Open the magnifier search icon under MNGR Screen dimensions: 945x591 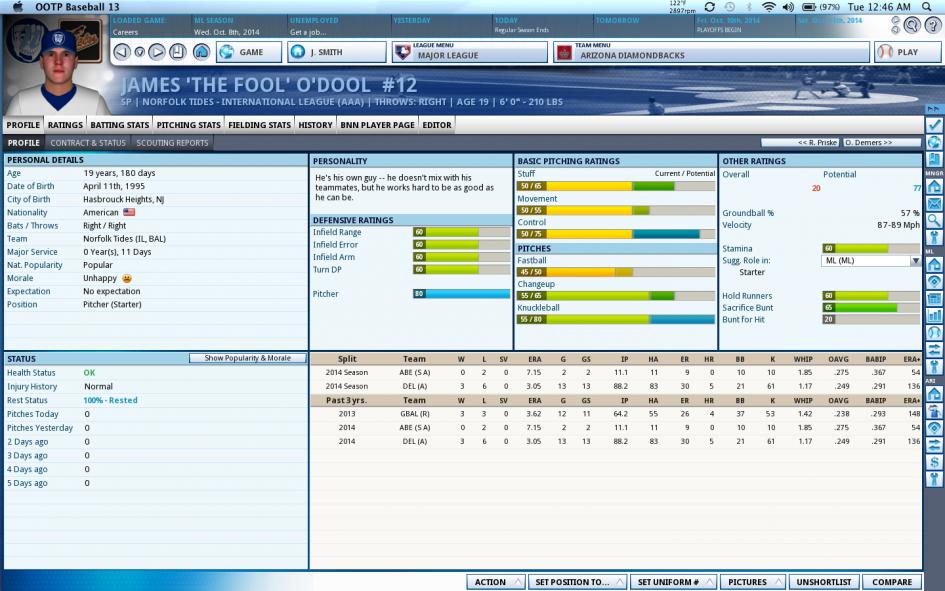pos(934,220)
